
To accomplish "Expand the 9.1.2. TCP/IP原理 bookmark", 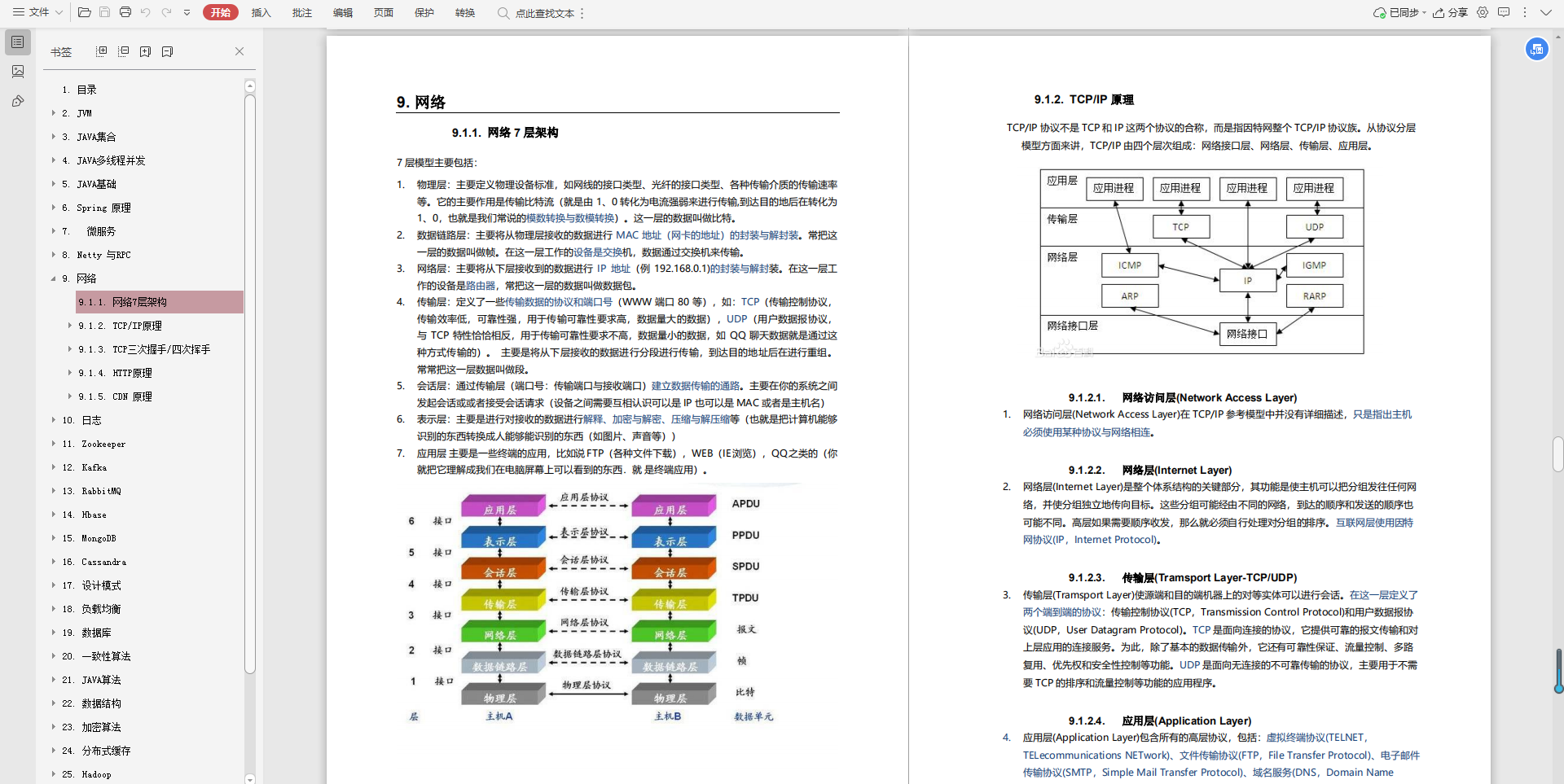I will 70,326.
